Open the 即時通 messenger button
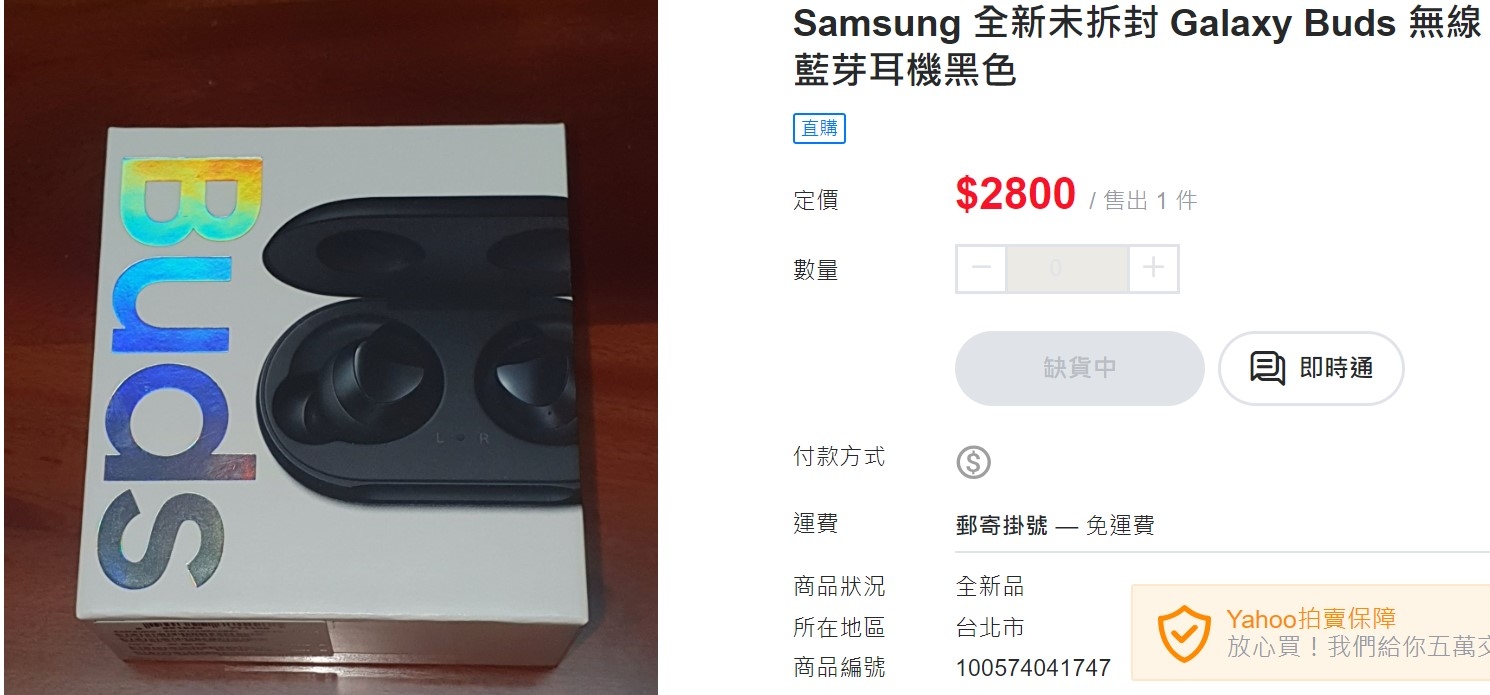This screenshot has width=1490, height=695. [1311, 368]
